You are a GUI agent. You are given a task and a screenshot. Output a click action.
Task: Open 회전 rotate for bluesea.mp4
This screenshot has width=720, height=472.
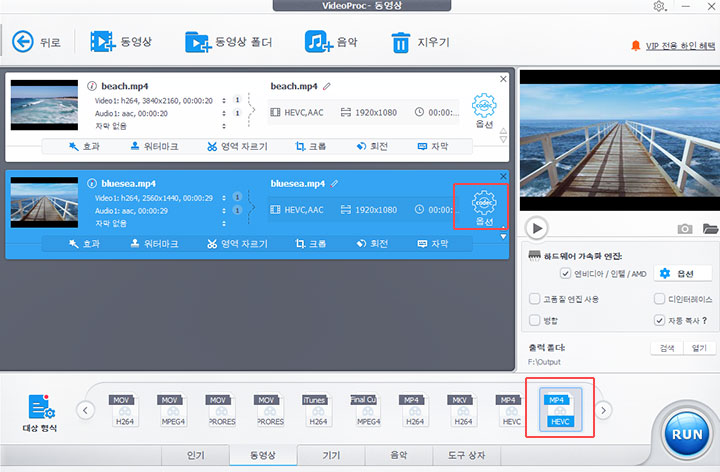click(372, 244)
